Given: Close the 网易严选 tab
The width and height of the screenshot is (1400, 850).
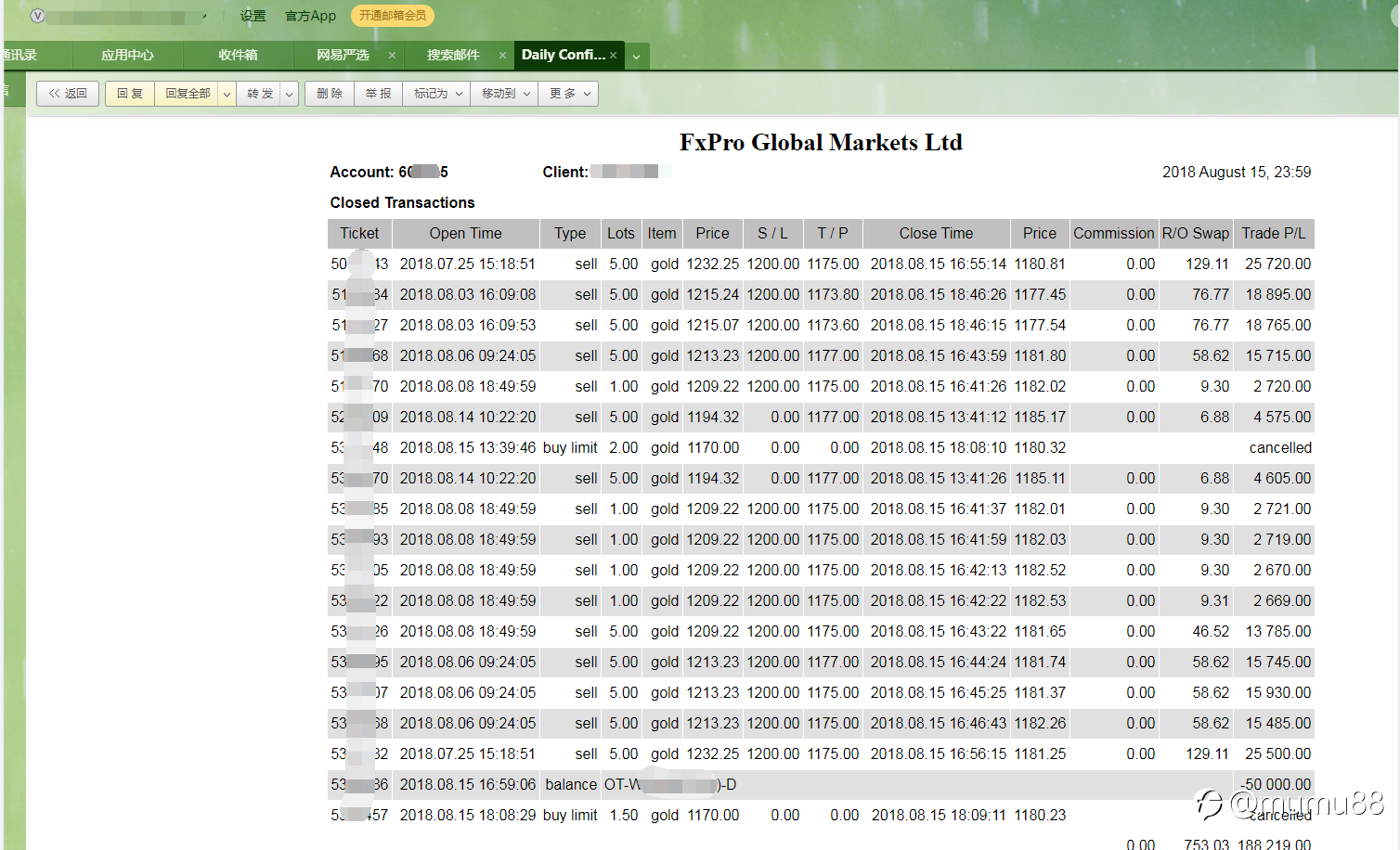Looking at the screenshot, I should [392, 56].
